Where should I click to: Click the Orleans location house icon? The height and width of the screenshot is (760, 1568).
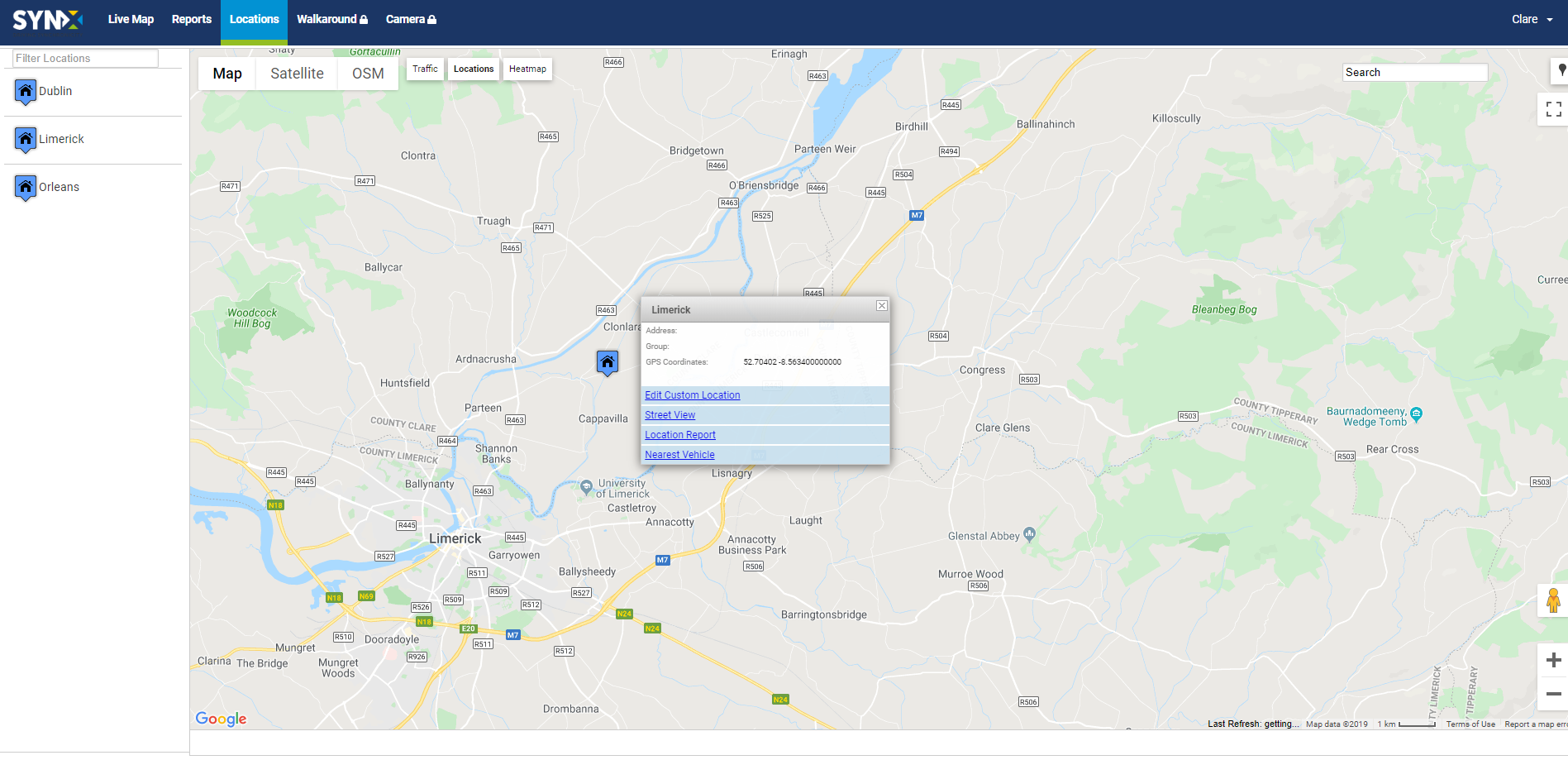[26, 188]
